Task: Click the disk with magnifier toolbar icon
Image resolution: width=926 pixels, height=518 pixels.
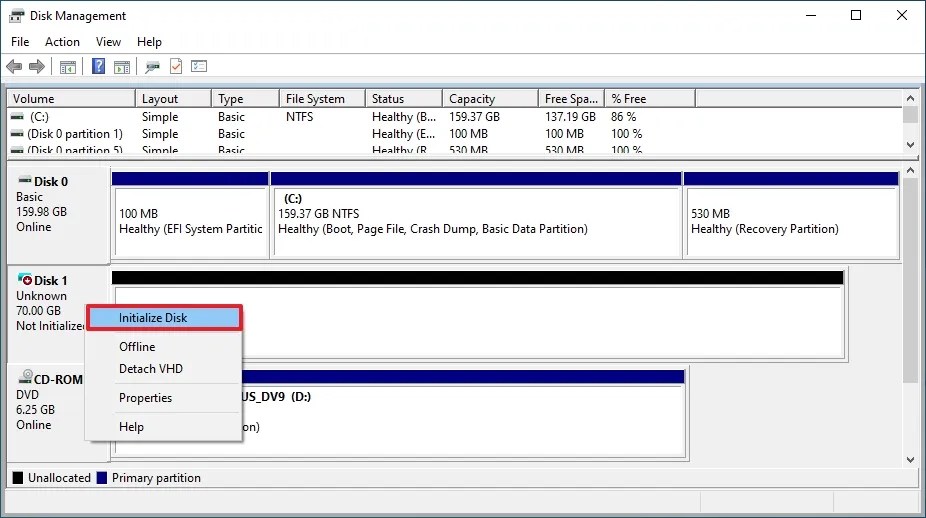Action: click(x=152, y=67)
